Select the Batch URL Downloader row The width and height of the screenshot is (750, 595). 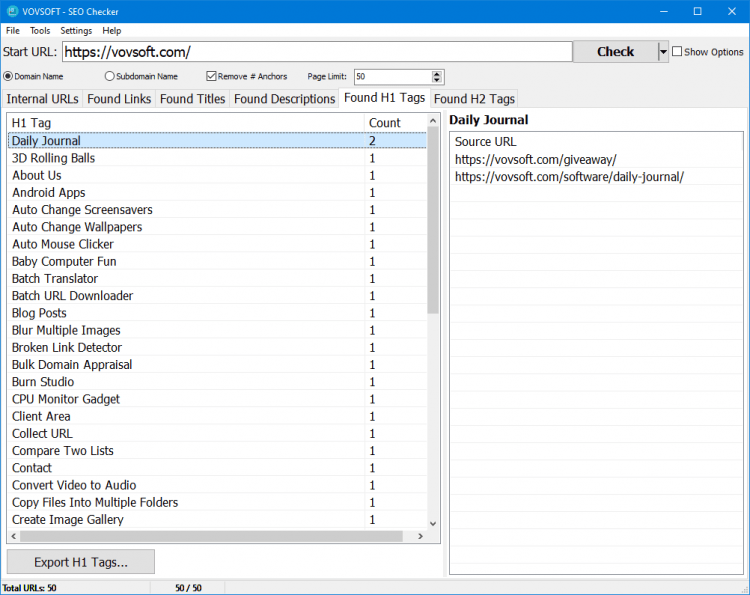point(217,296)
